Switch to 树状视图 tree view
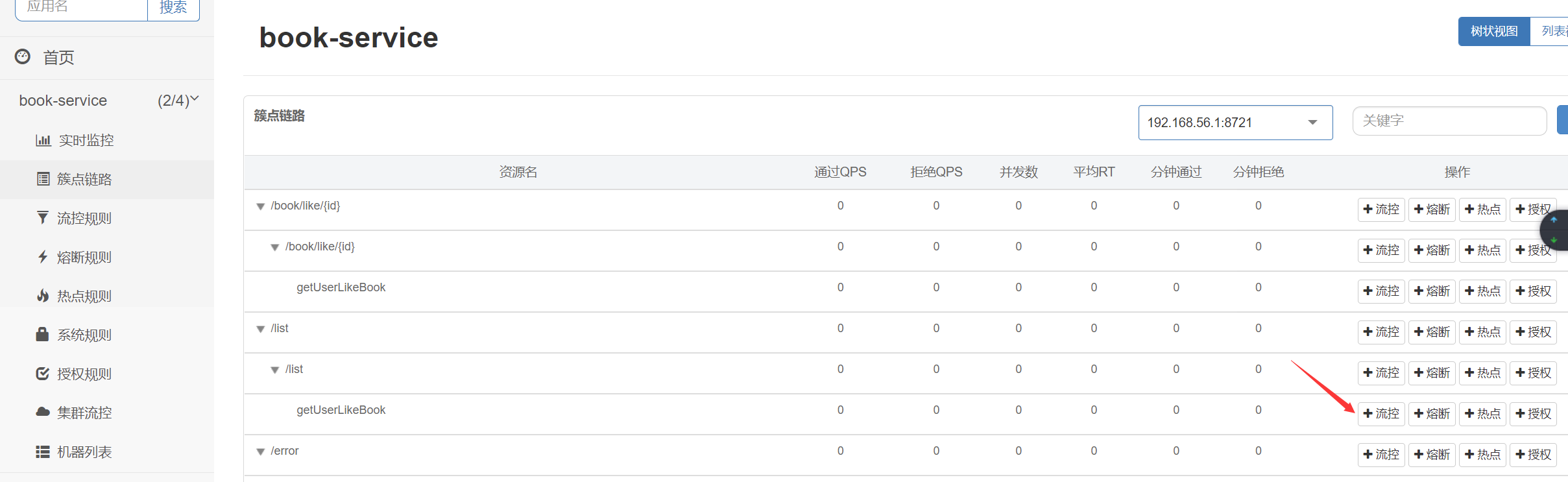1568x482 pixels. pos(1494,31)
